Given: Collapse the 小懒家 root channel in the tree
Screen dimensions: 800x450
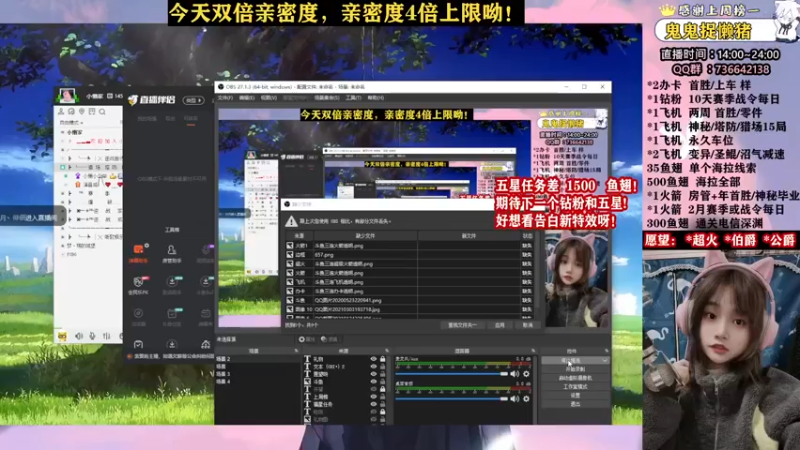Looking at the screenshot, I should [63, 132].
